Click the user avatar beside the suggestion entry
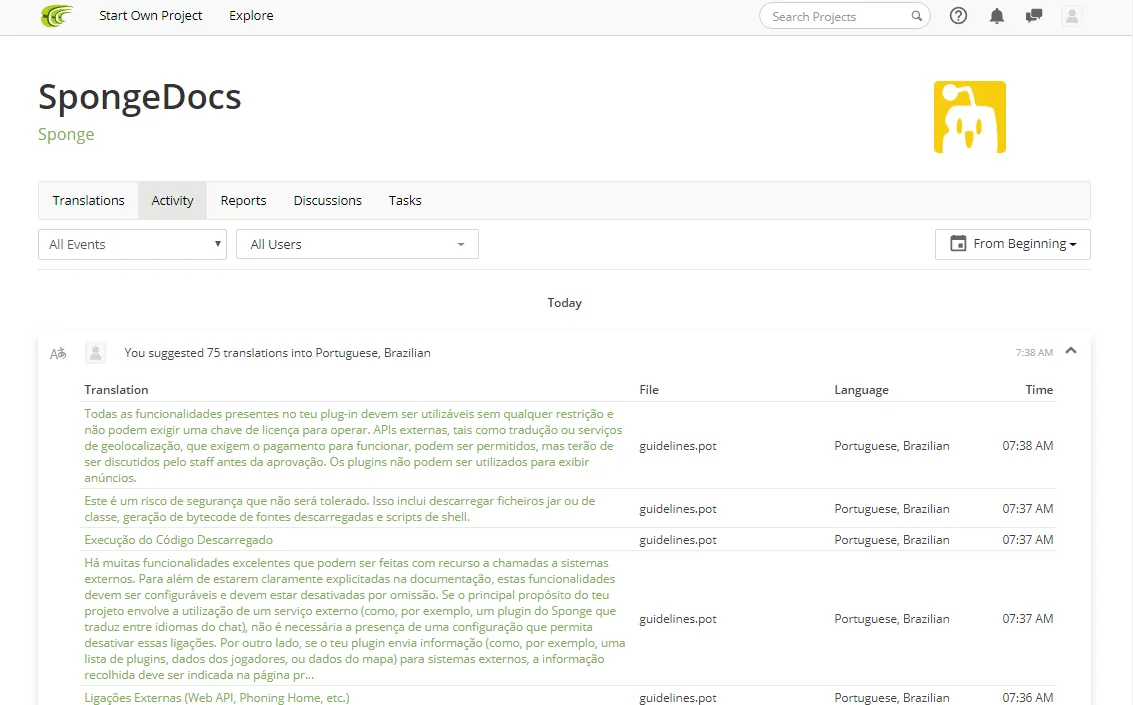The width and height of the screenshot is (1133, 705). pyautogui.click(x=95, y=352)
